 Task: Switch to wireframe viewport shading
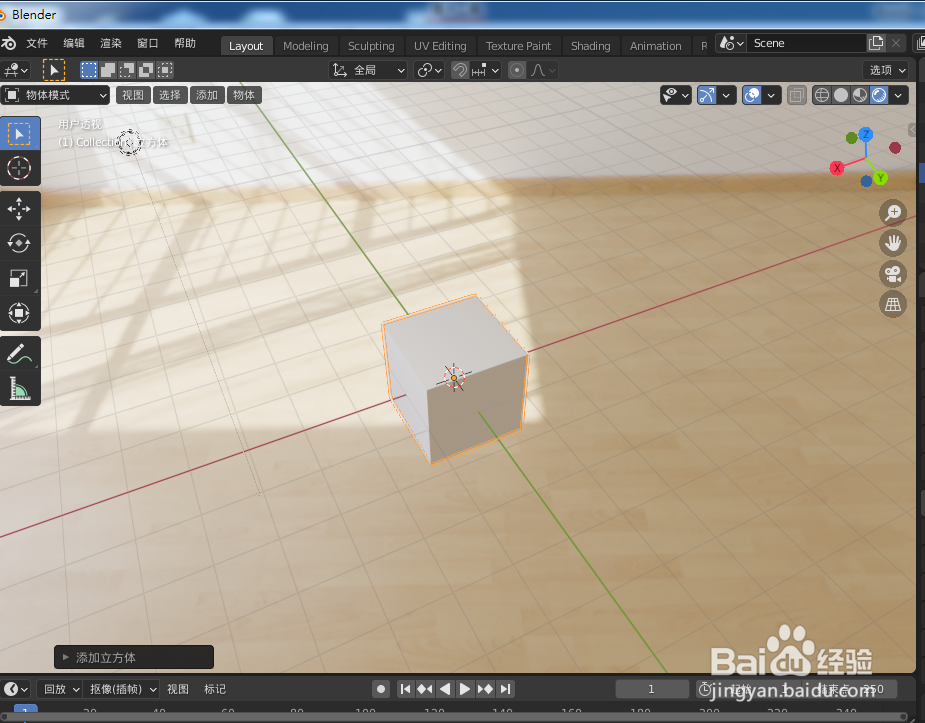(x=822, y=95)
